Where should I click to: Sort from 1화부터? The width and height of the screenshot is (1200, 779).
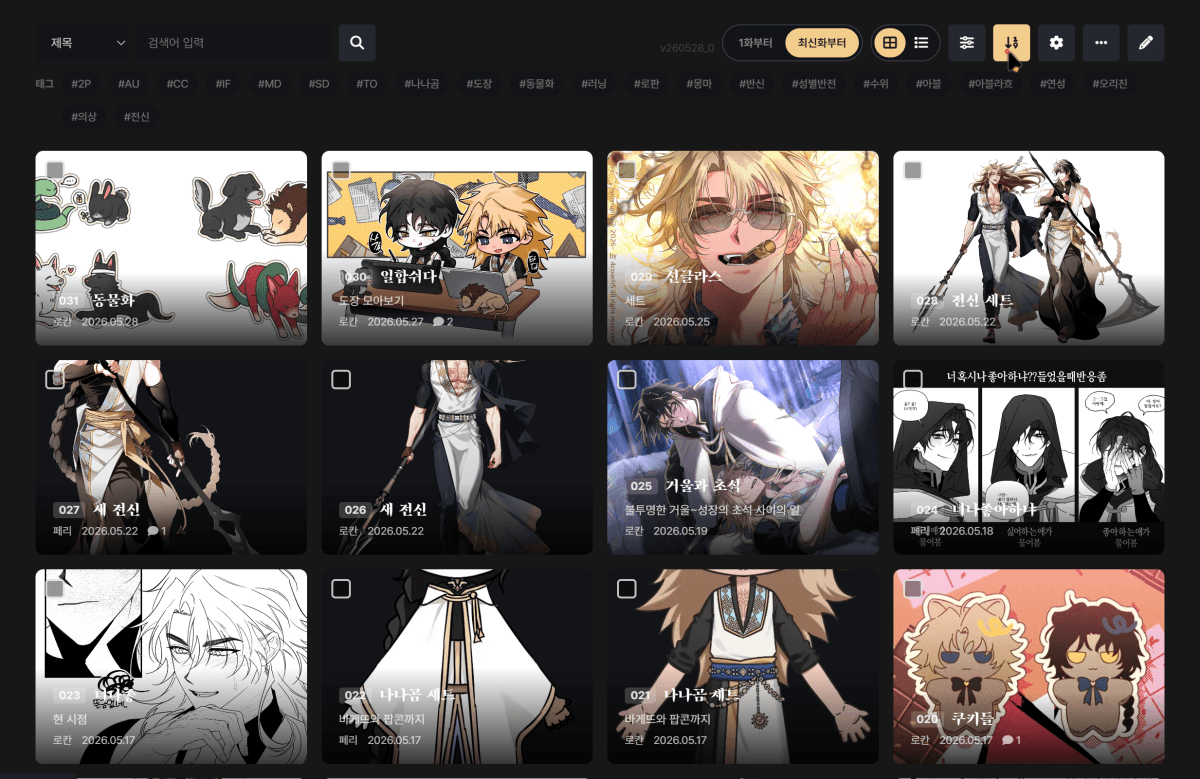[x=755, y=43]
